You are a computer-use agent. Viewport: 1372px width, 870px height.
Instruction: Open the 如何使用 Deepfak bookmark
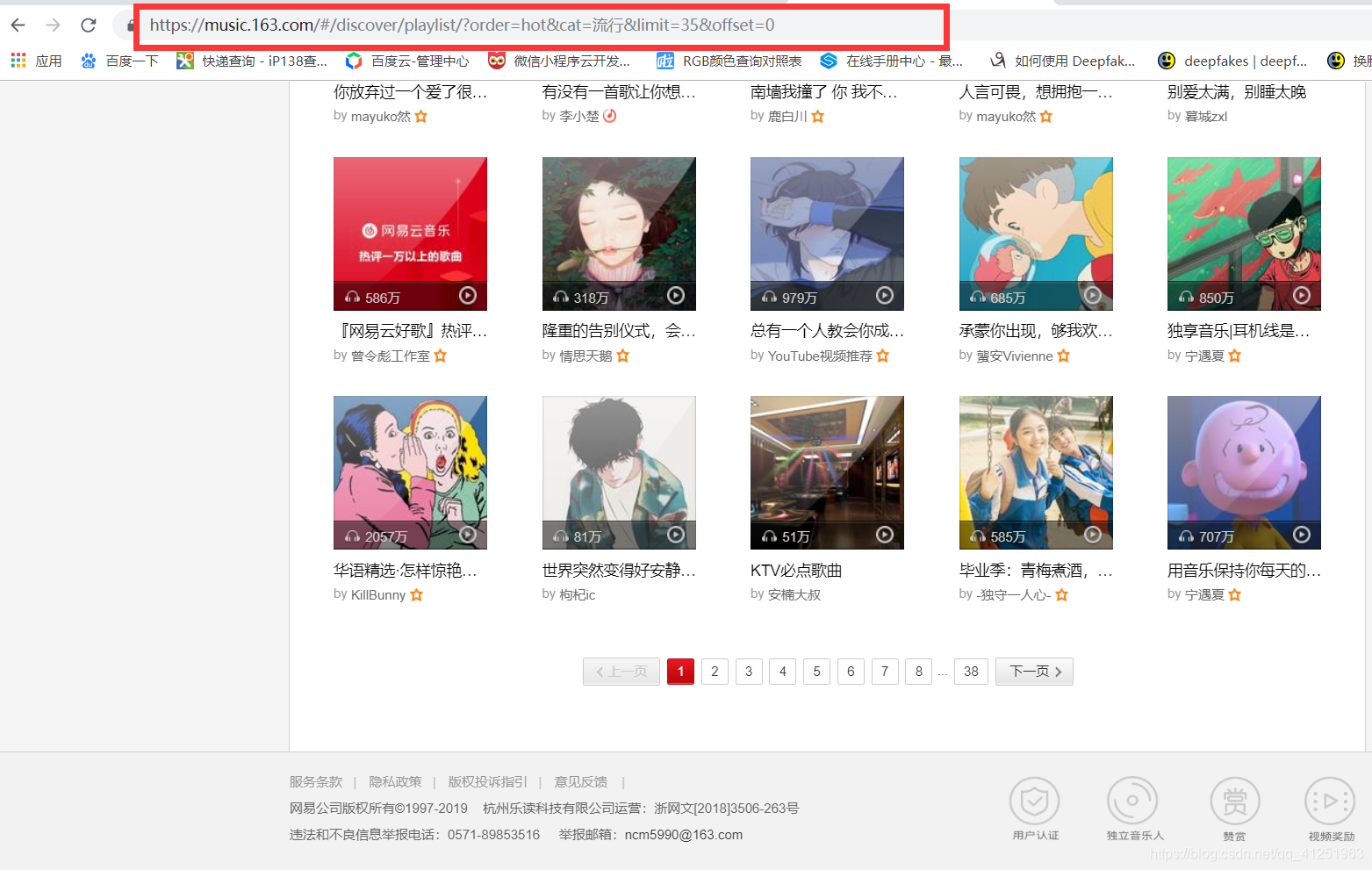1062,61
